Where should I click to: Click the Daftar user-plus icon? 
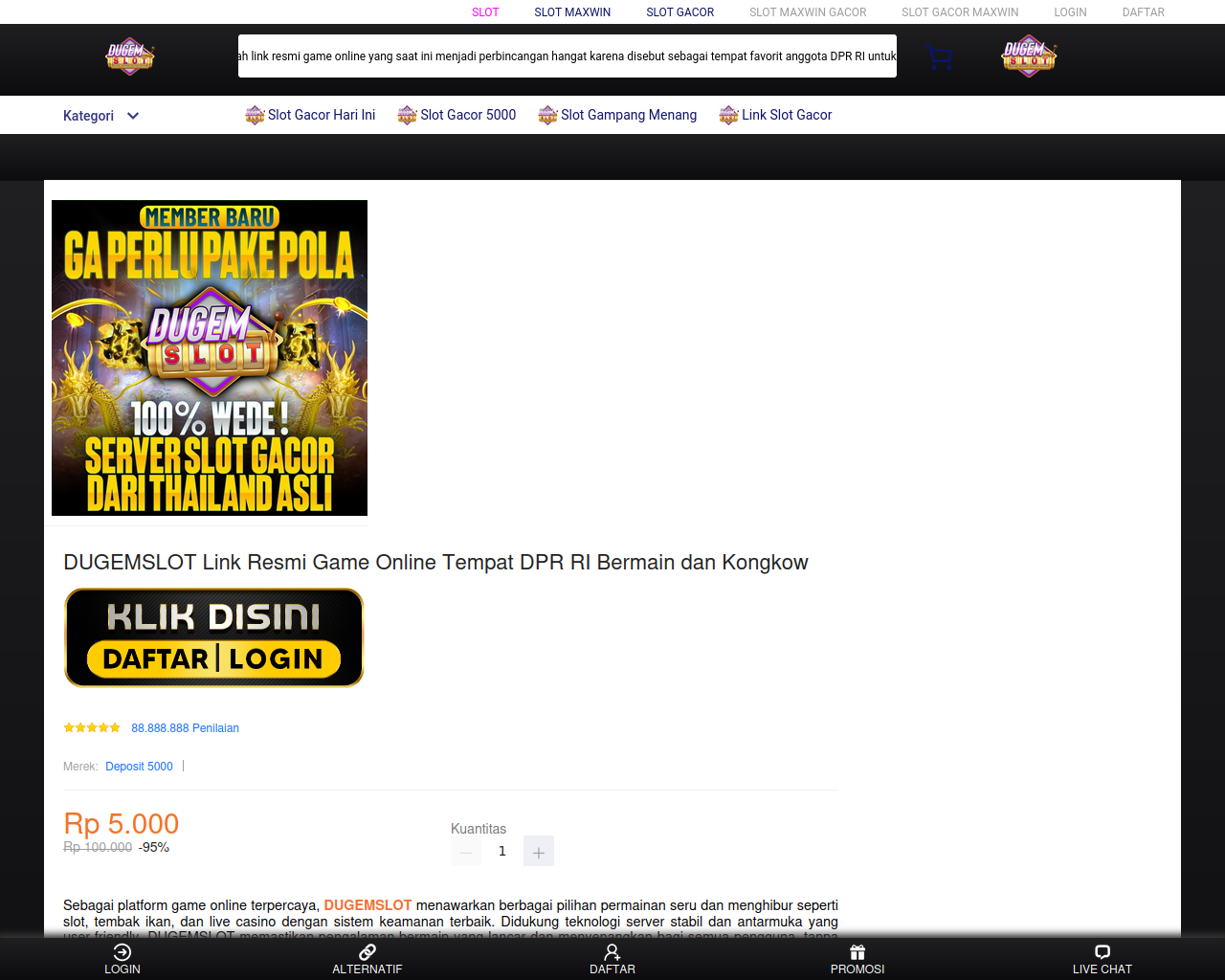point(612,952)
